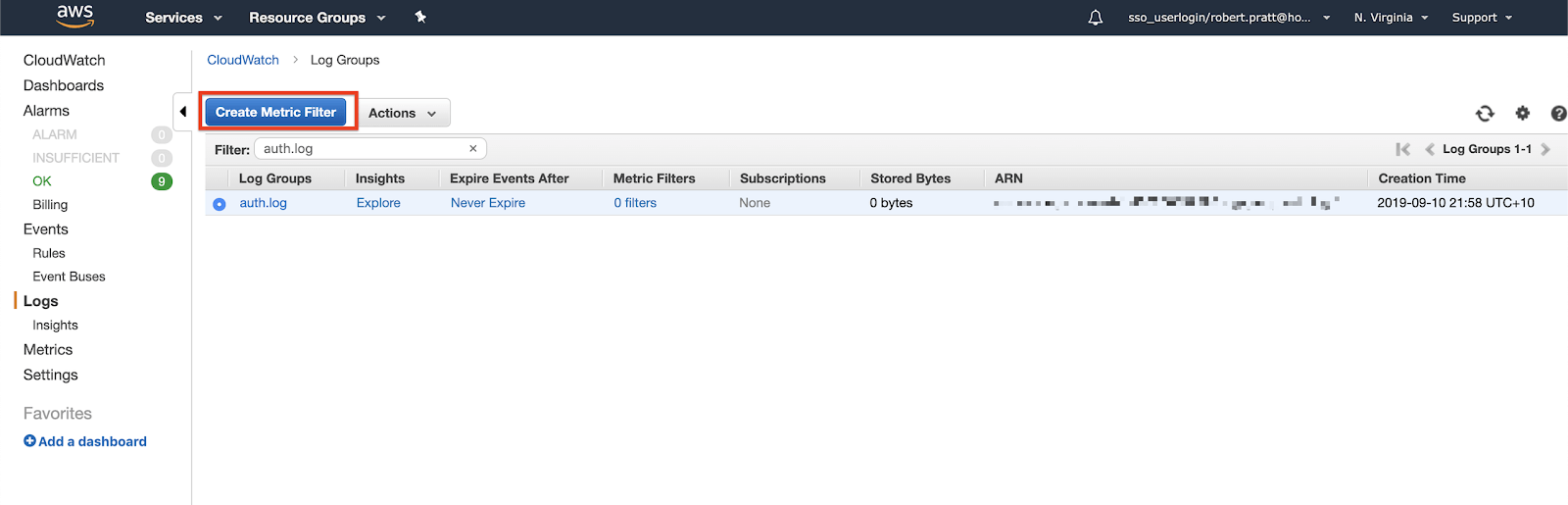Open the 0 filters link

(635, 203)
